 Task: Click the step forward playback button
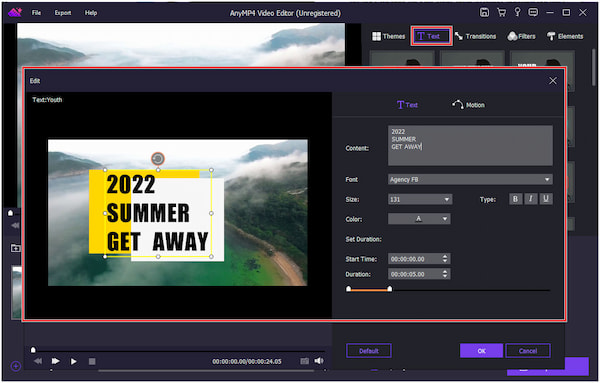pos(55,361)
